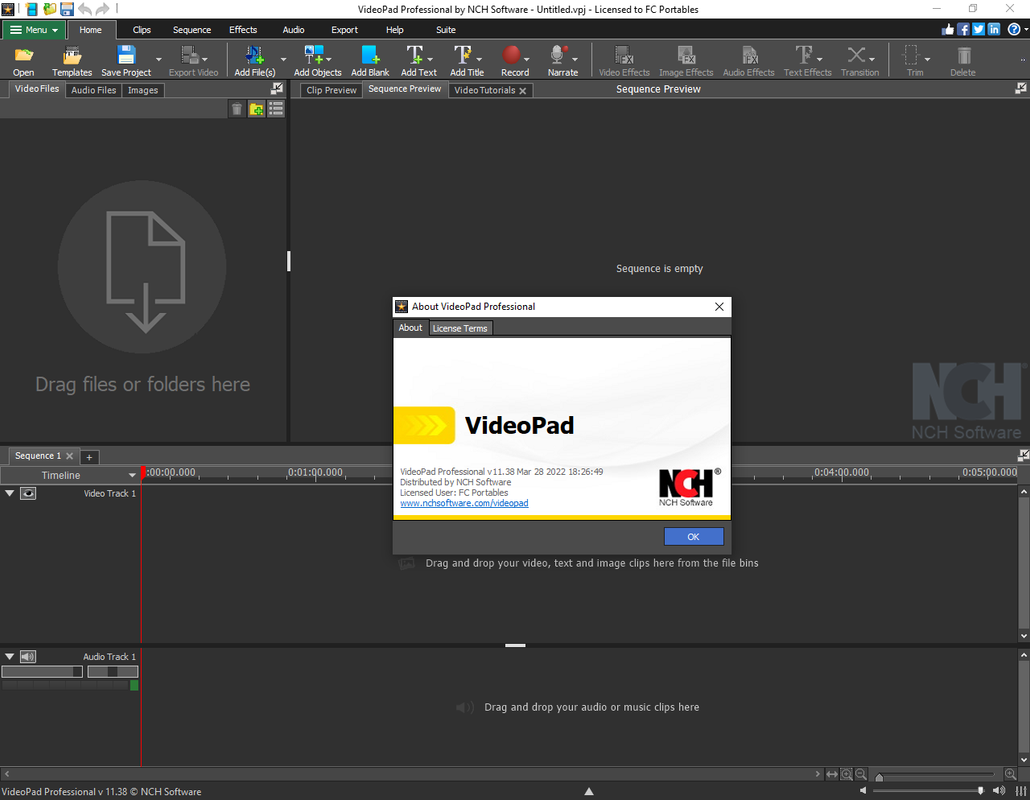The width and height of the screenshot is (1030, 800).
Task: Click the Facebook share icon
Action: pyautogui.click(x=963, y=29)
